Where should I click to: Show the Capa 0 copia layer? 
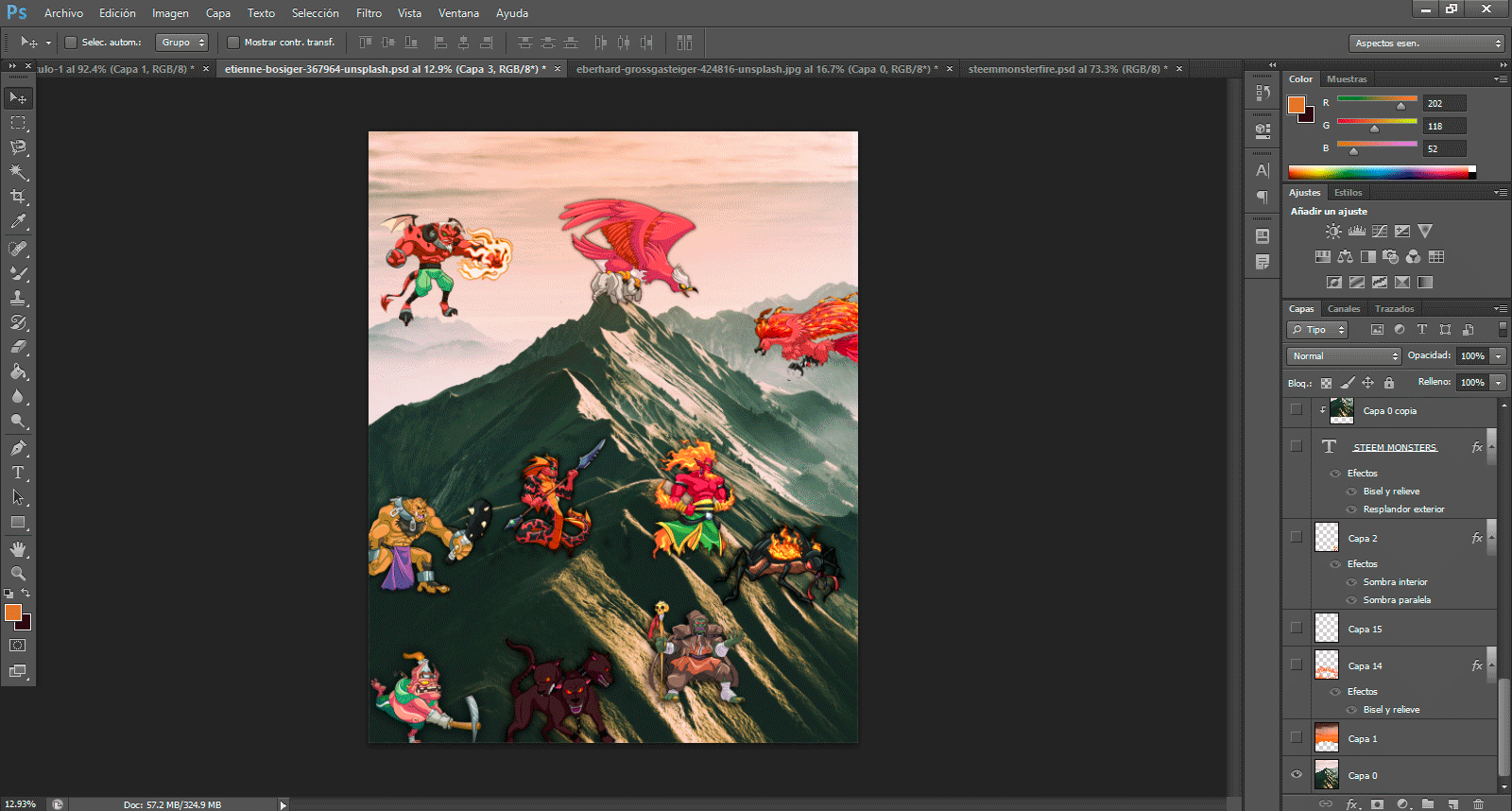[1297, 409]
